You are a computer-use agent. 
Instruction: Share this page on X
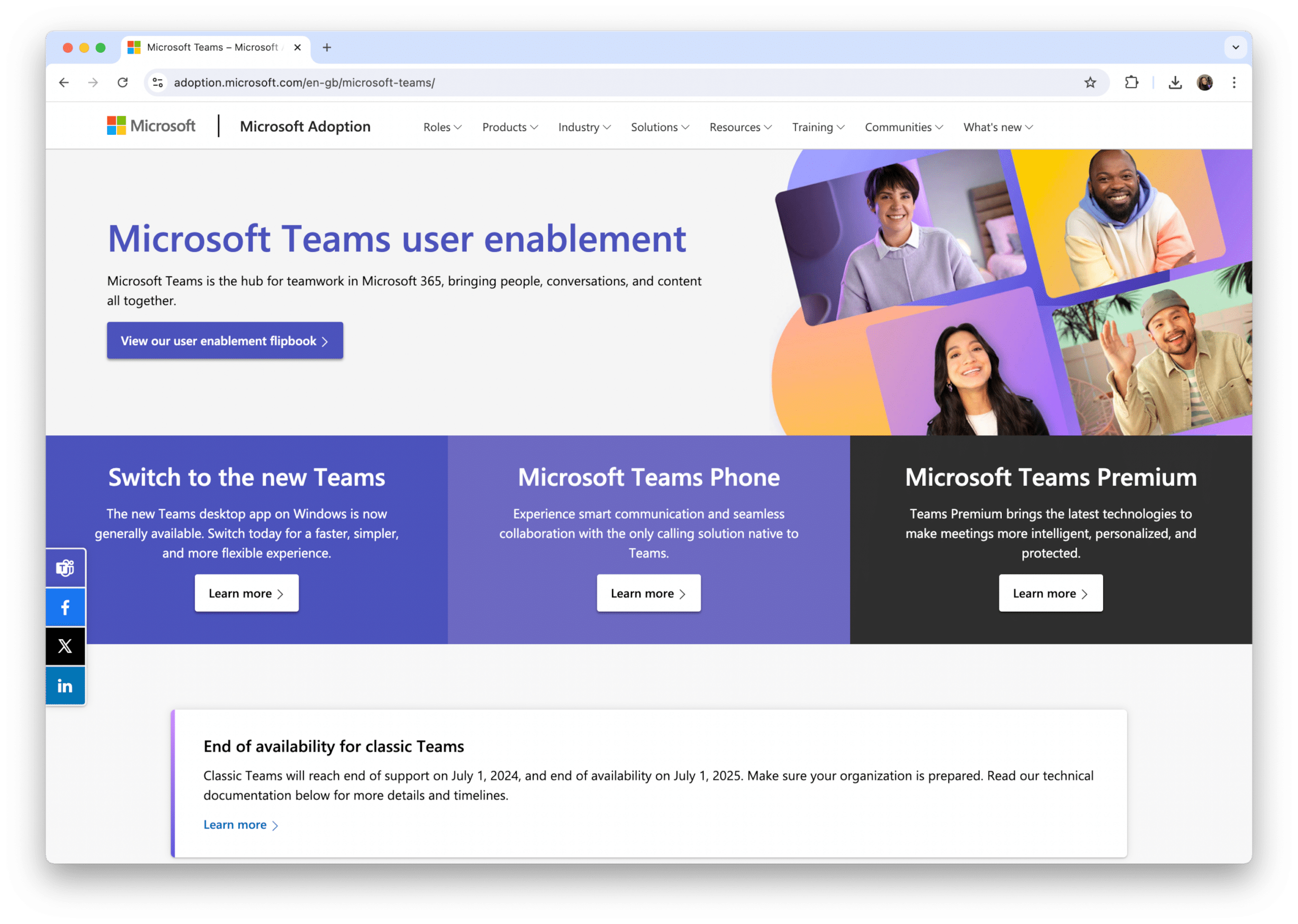[x=65, y=646]
